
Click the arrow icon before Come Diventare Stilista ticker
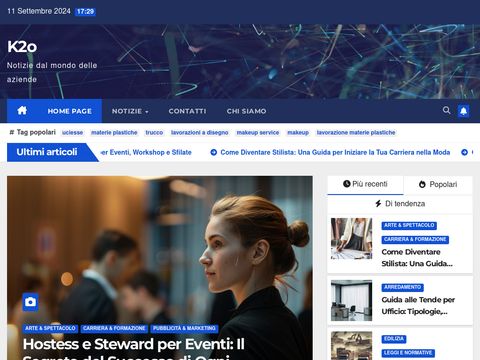click(214, 152)
